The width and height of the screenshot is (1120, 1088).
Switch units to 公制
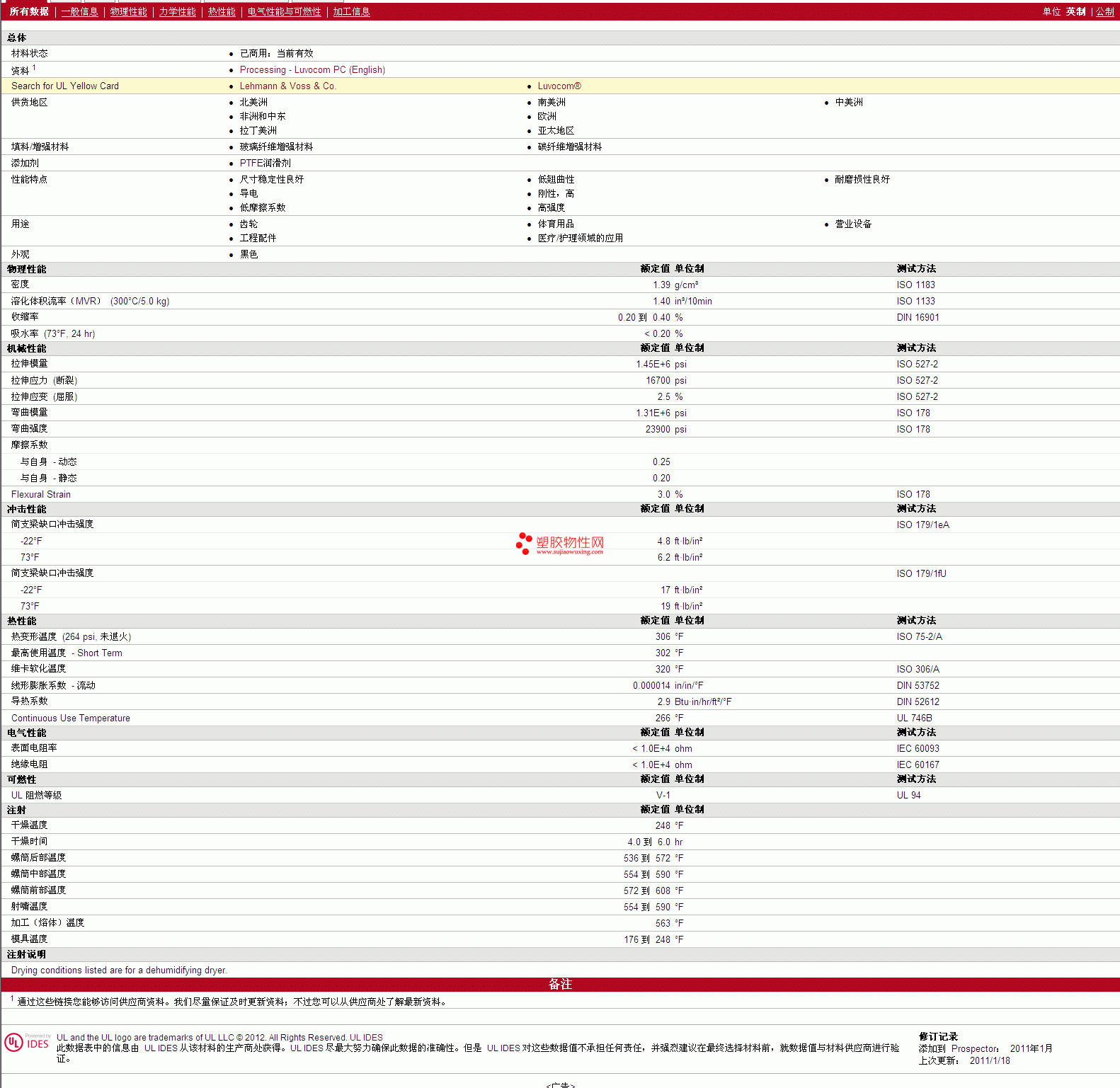[1104, 11]
